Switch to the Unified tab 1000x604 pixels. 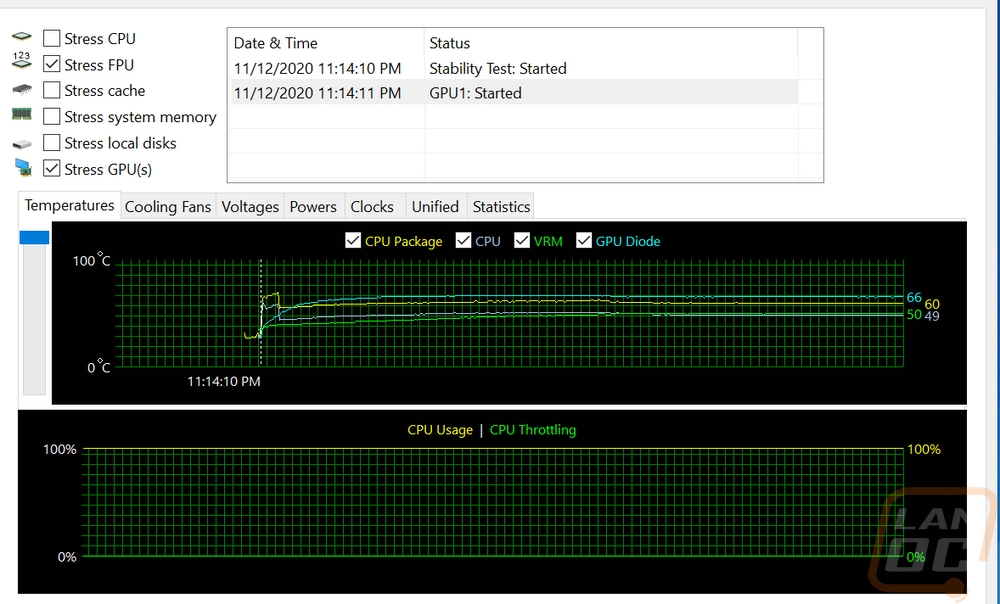tap(436, 207)
